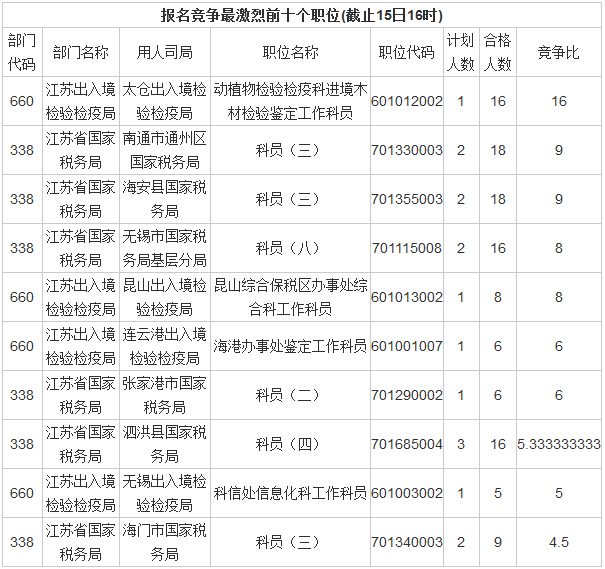Image resolution: width=605 pixels, height=569 pixels.
Task: Click the competition ratio 5.333333333
Action: [559, 444]
